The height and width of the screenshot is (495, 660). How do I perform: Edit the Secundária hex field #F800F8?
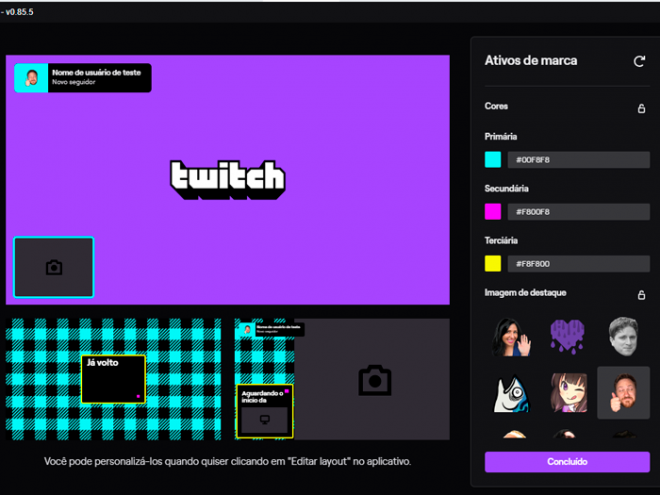(578, 212)
